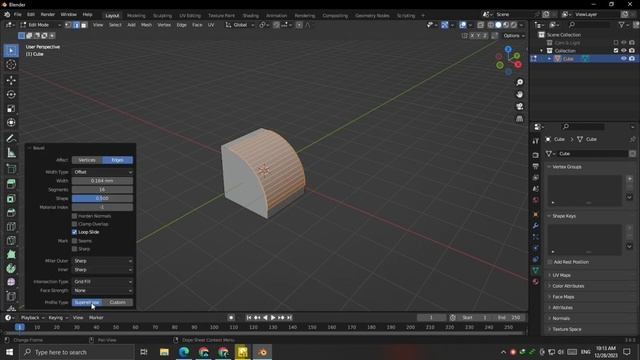Switch to vertex select mode
Screen dimensions: 640x360
69,25
